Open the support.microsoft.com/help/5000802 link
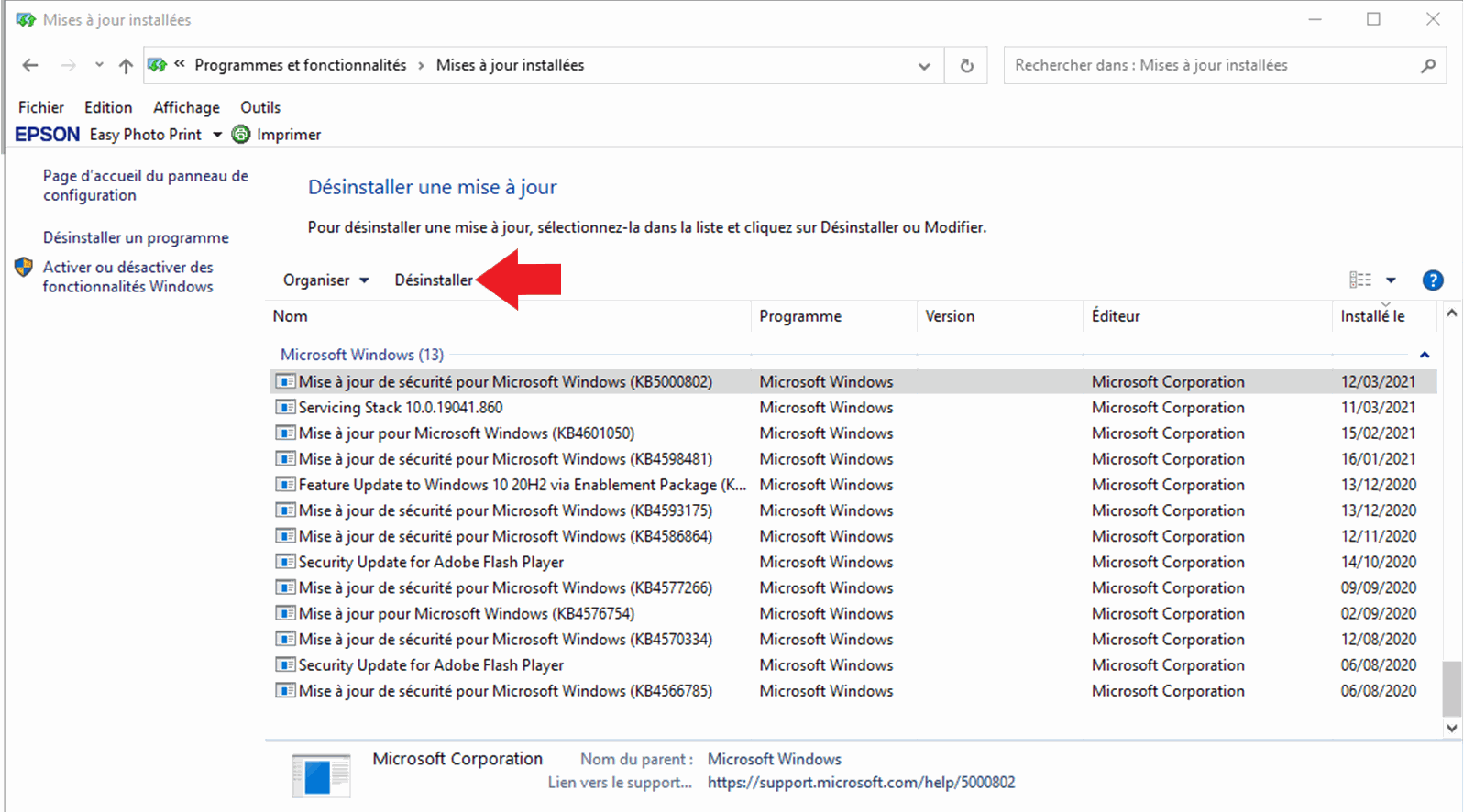This screenshot has height=812, width=1464. pos(861,783)
